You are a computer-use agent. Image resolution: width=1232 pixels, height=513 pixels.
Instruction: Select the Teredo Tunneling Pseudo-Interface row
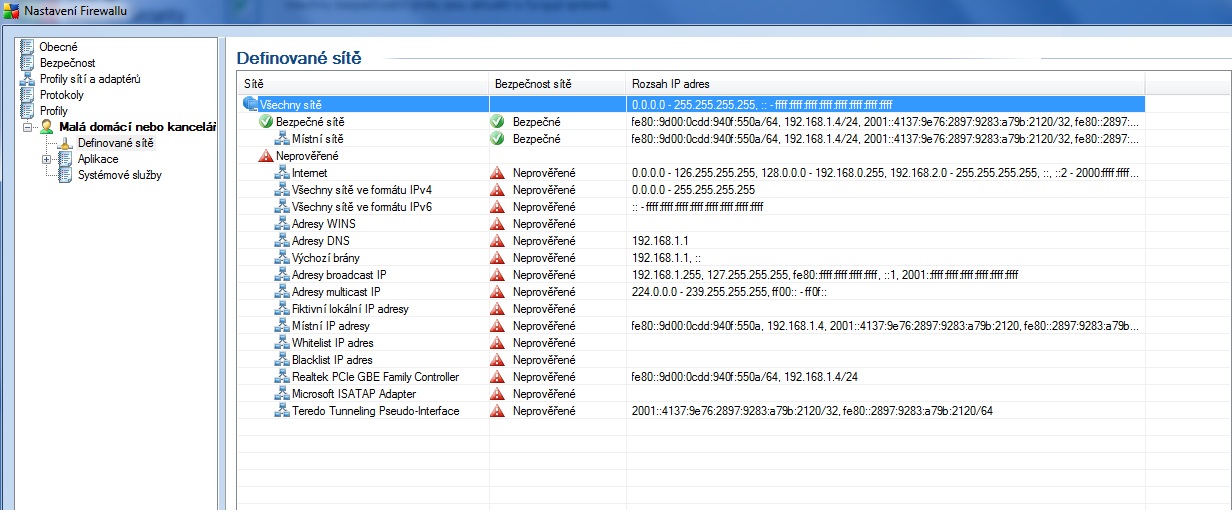point(375,411)
